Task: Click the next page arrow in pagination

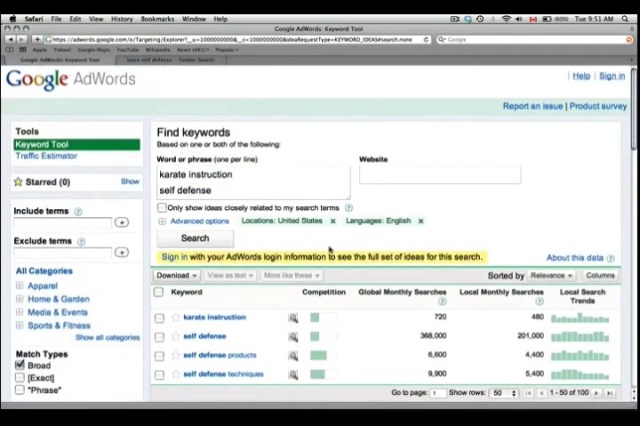Action: (596, 393)
